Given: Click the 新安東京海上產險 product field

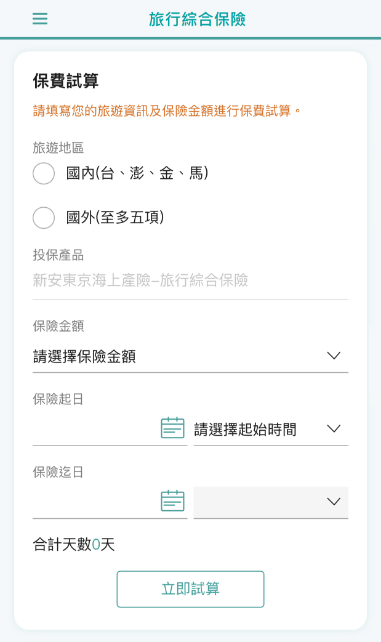Looking at the screenshot, I should pos(190,281).
